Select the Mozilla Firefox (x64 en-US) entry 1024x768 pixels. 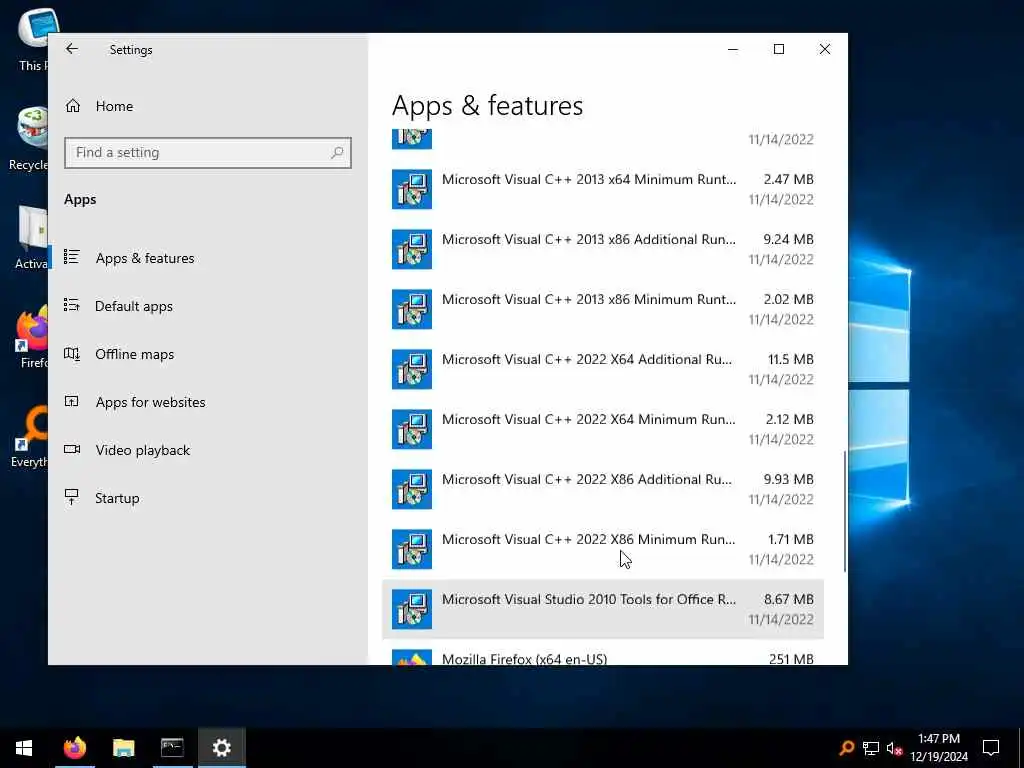[x=603, y=653]
